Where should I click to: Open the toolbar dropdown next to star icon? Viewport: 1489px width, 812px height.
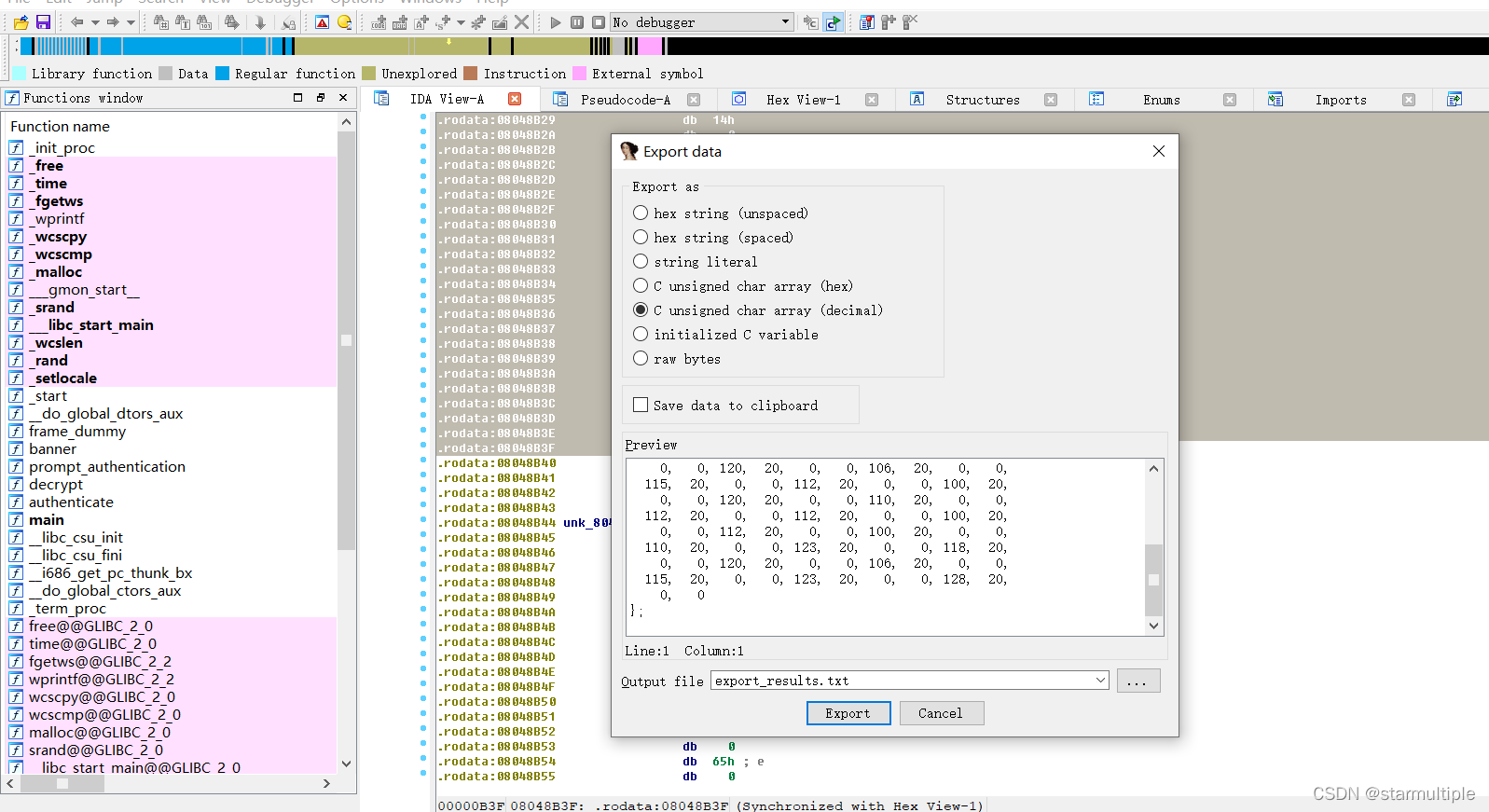[x=461, y=22]
